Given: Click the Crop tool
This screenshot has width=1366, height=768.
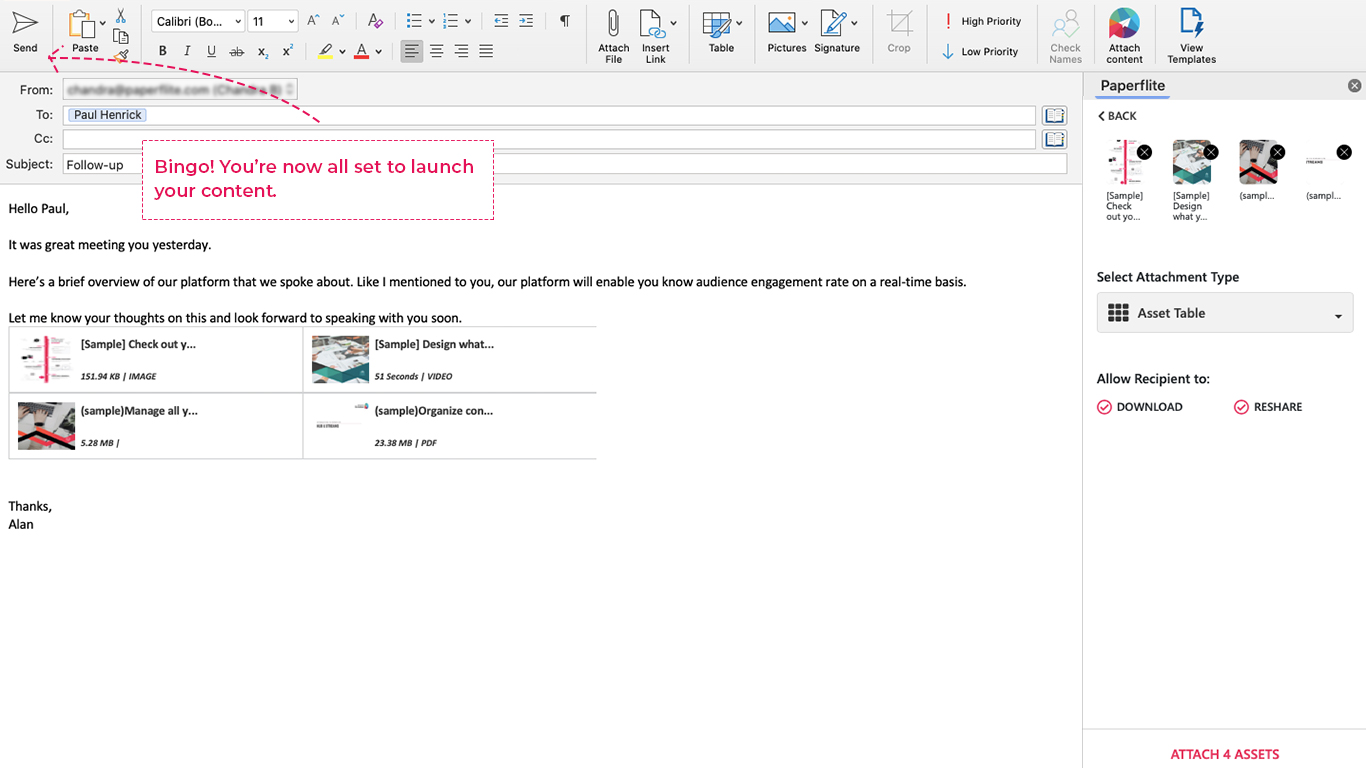Looking at the screenshot, I should coord(899,31).
